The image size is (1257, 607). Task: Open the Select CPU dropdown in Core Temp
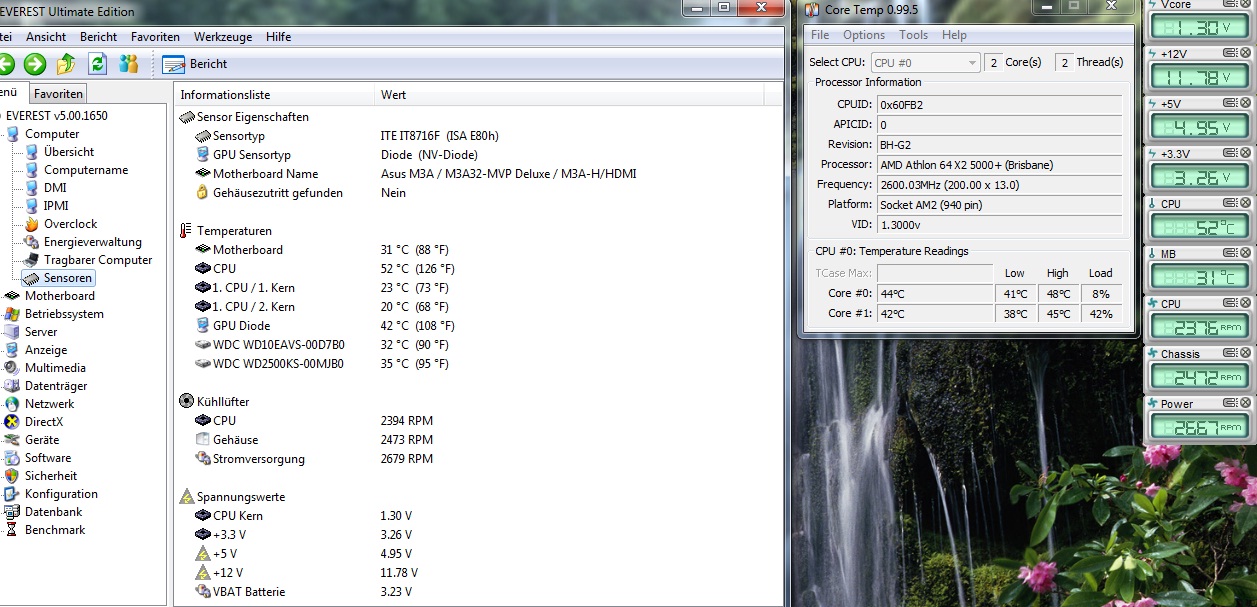[x=925, y=63]
